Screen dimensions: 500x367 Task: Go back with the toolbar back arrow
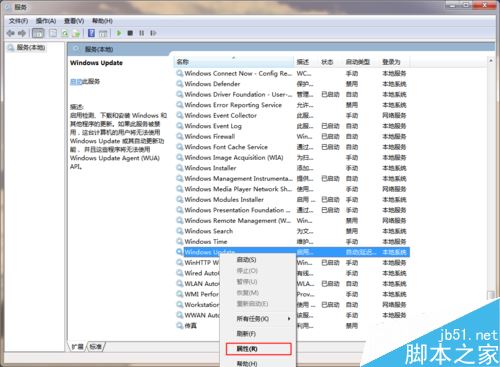tap(11, 33)
